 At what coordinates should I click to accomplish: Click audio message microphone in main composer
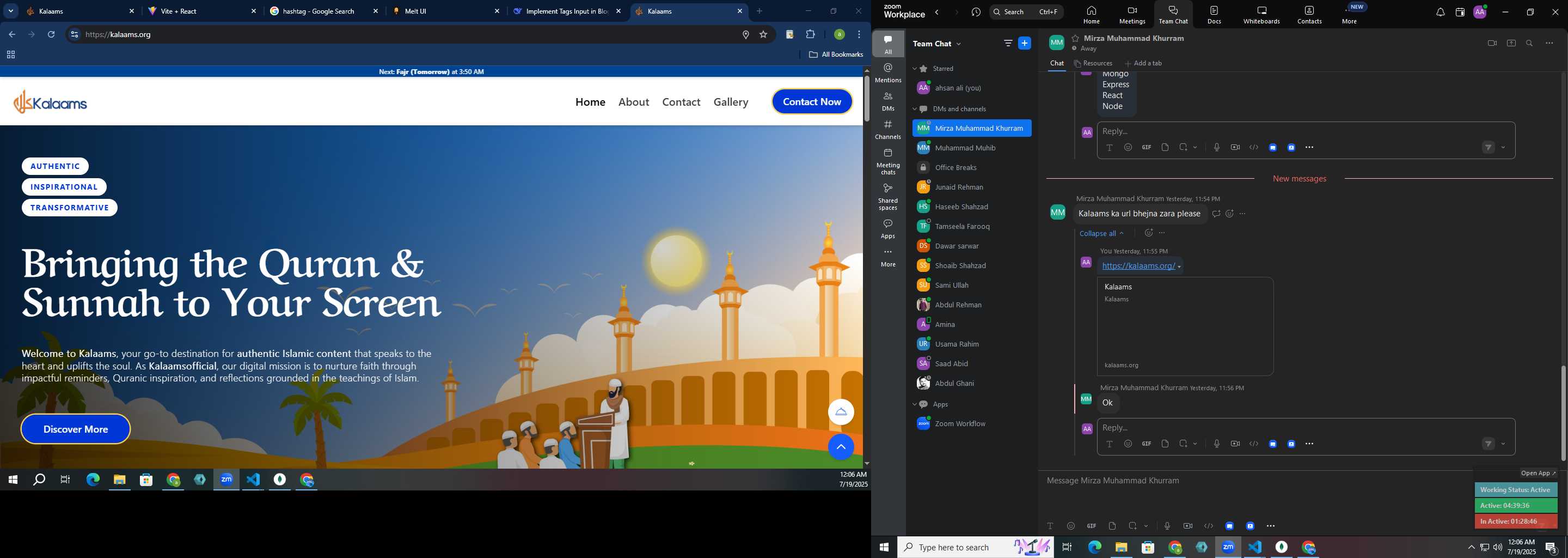tap(1167, 526)
